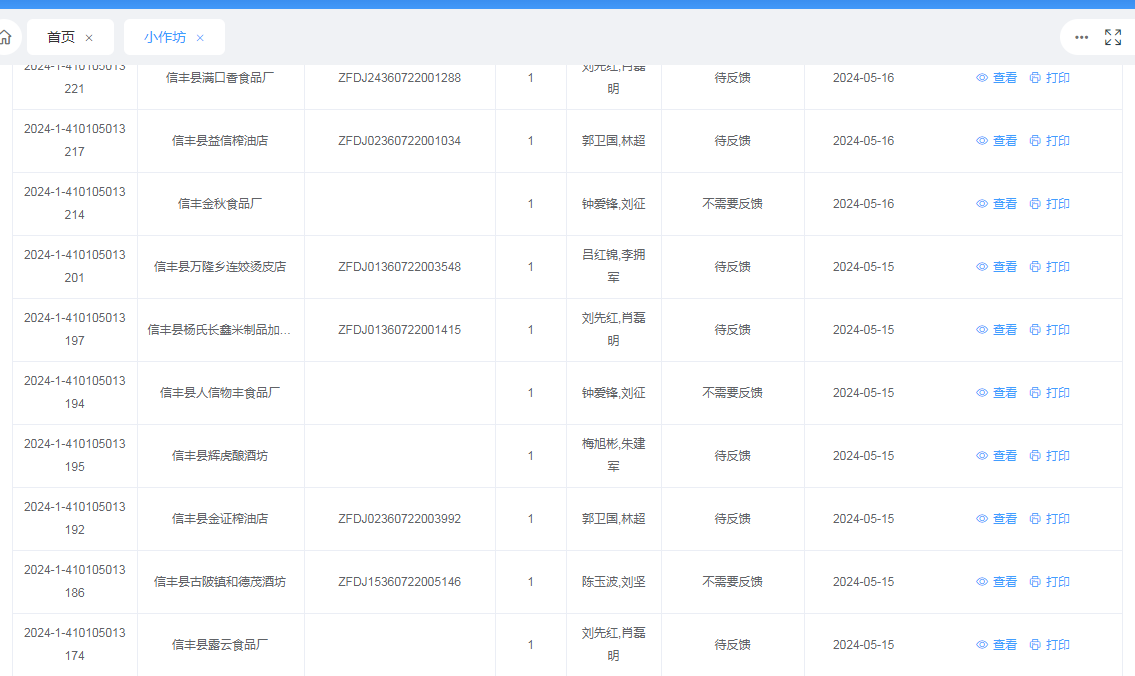This screenshot has width=1135, height=676.
Task: Print record for 信丰县益信榨油店
Action: 1049,141
